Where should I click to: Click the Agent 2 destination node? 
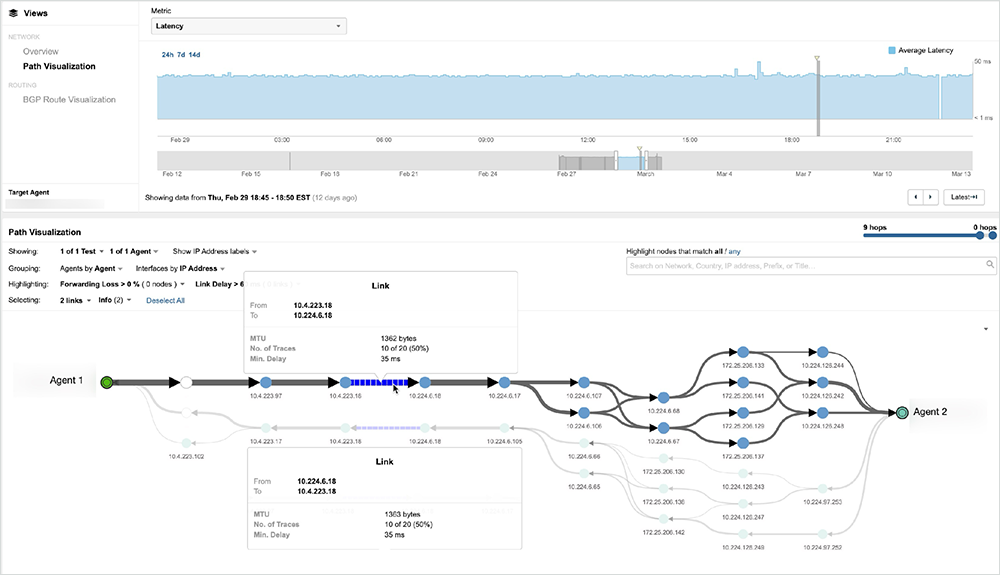tap(902, 412)
